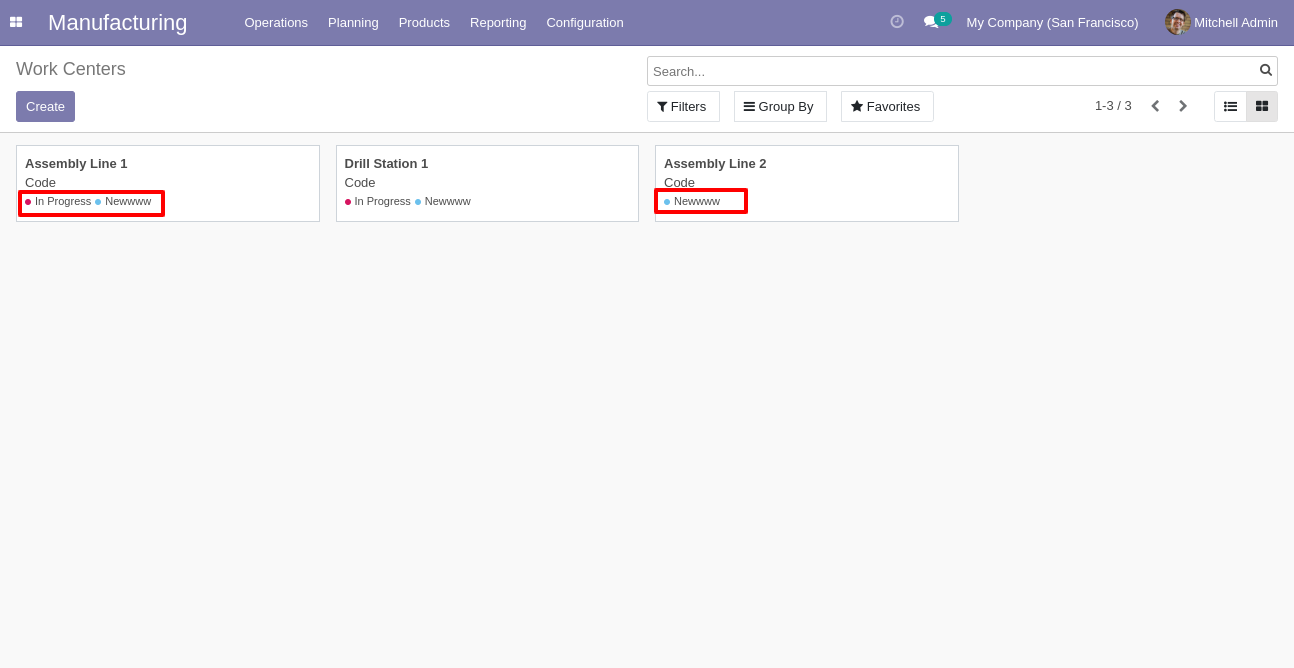Open the Assembly Line 1 card
This screenshot has width=1294, height=668.
click(168, 183)
